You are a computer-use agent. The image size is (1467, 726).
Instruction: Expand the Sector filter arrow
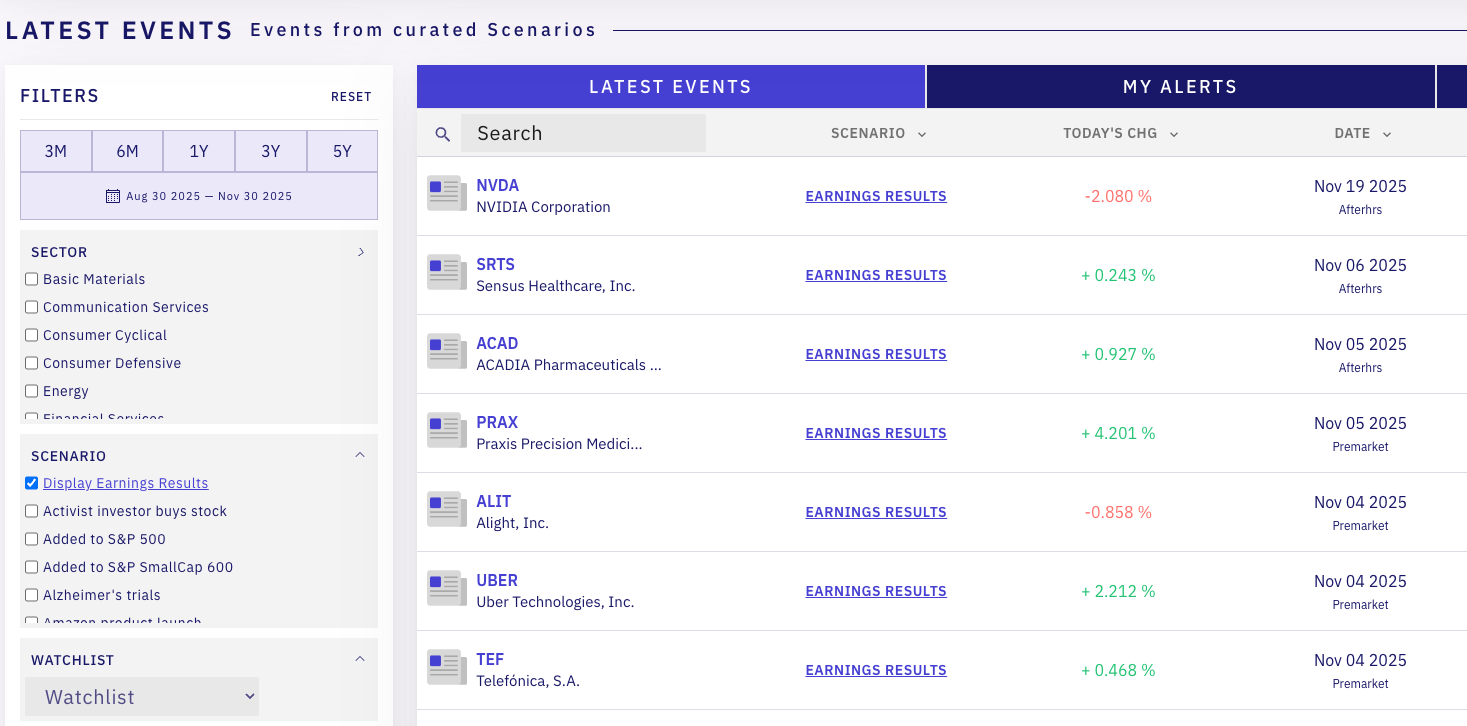coord(361,252)
